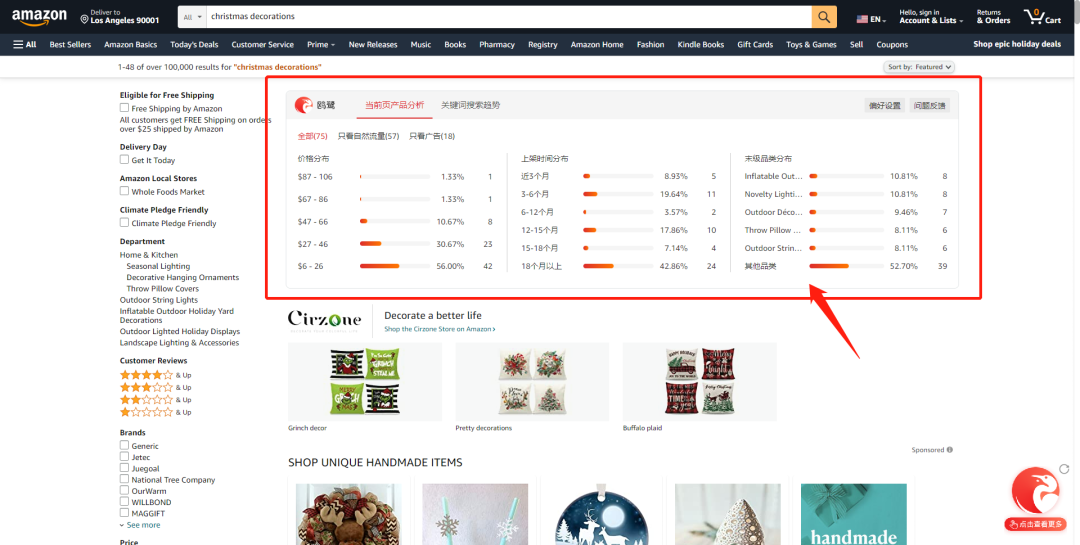Switch to 关键词搜索趋势 tab
Viewport: 1080px width, 545px height.
coord(470,105)
